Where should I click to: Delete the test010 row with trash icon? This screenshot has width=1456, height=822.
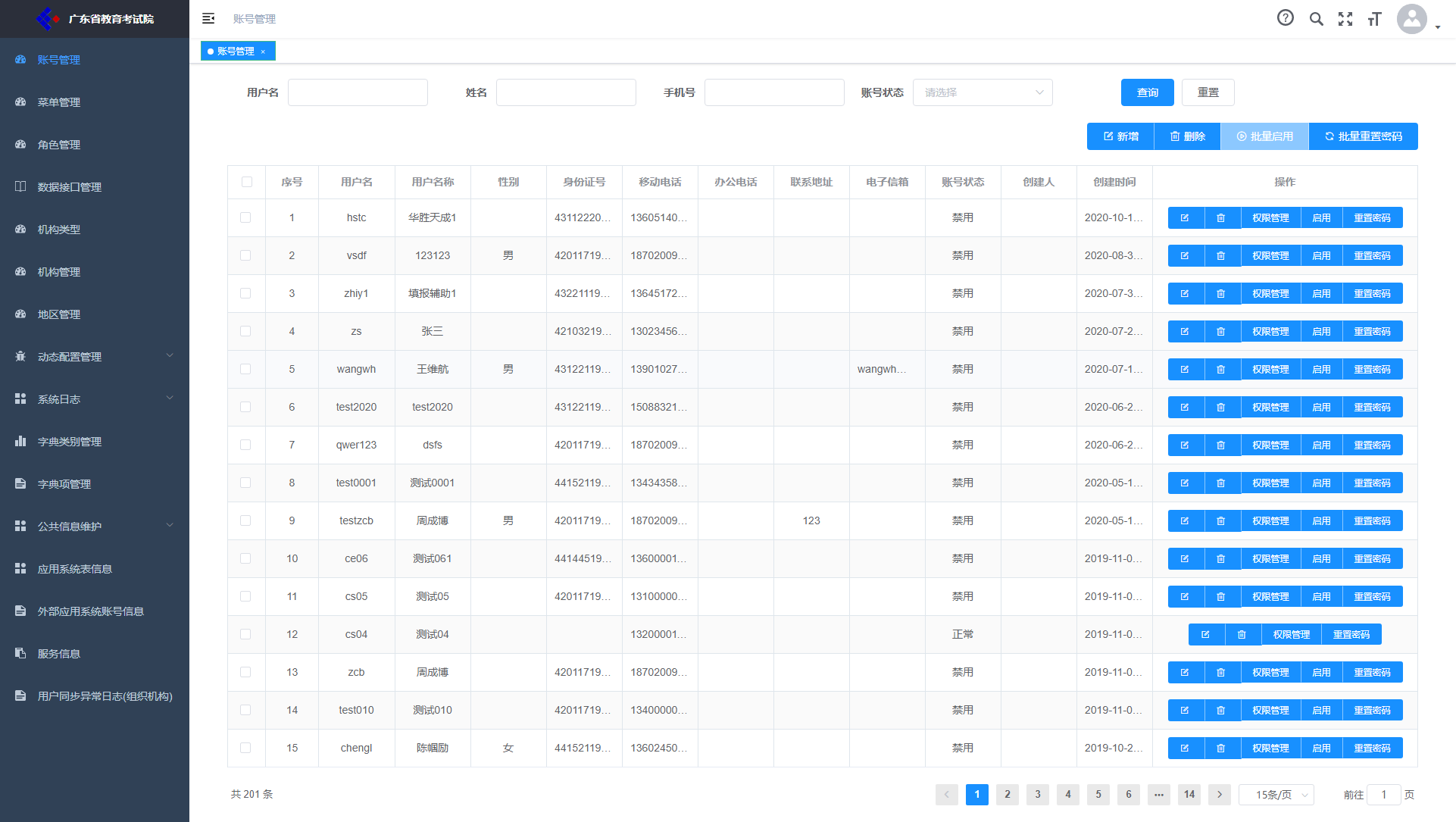coord(1221,710)
